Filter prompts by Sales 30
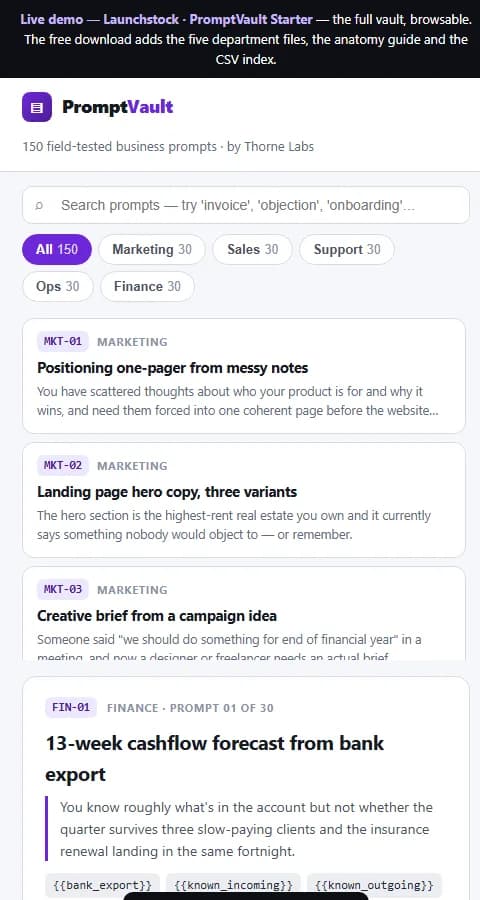Image resolution: width=480 pixels, height=900 pixels. click(x=253, y=249)
